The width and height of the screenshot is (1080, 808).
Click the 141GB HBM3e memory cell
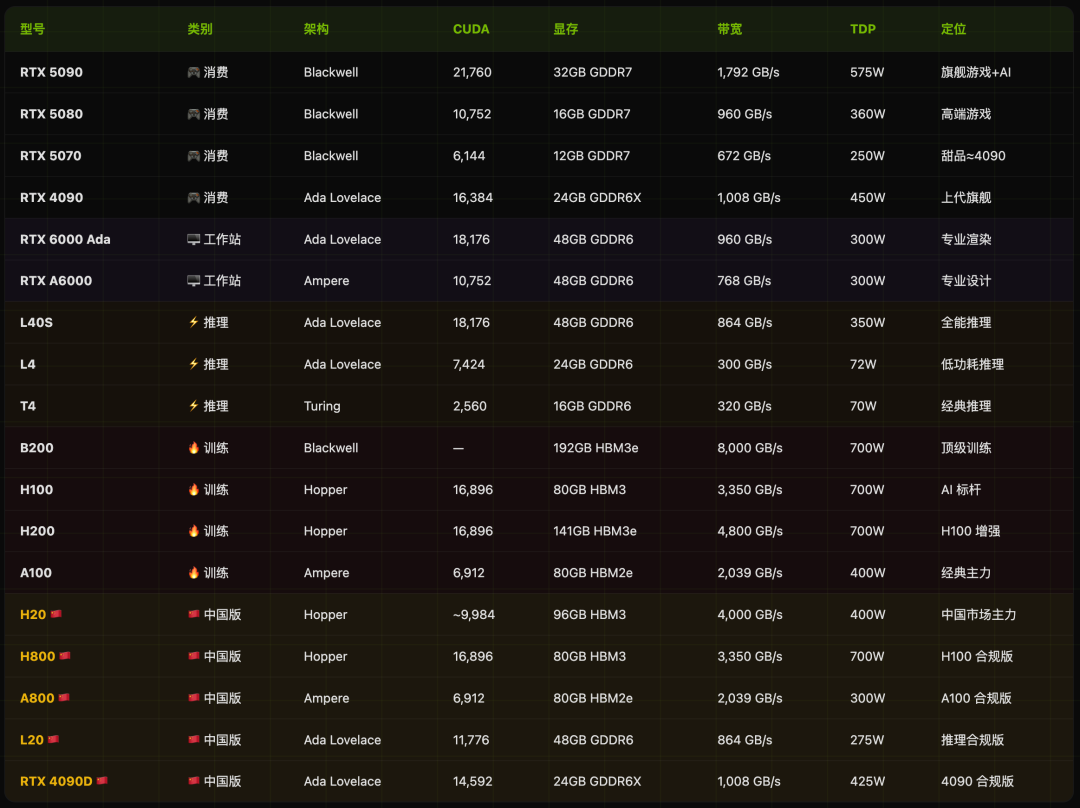(x=594, y=531)
